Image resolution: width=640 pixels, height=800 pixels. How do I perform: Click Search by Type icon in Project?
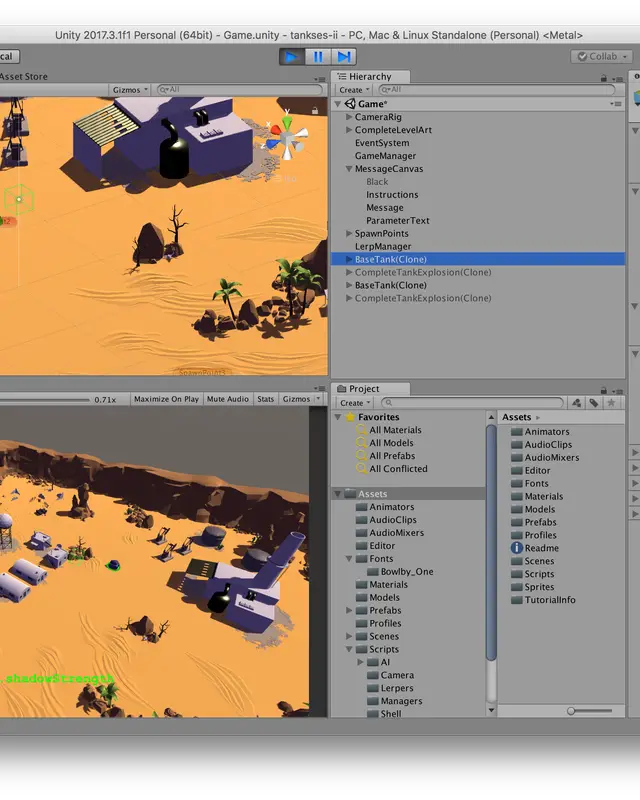[x=577, y=403]
